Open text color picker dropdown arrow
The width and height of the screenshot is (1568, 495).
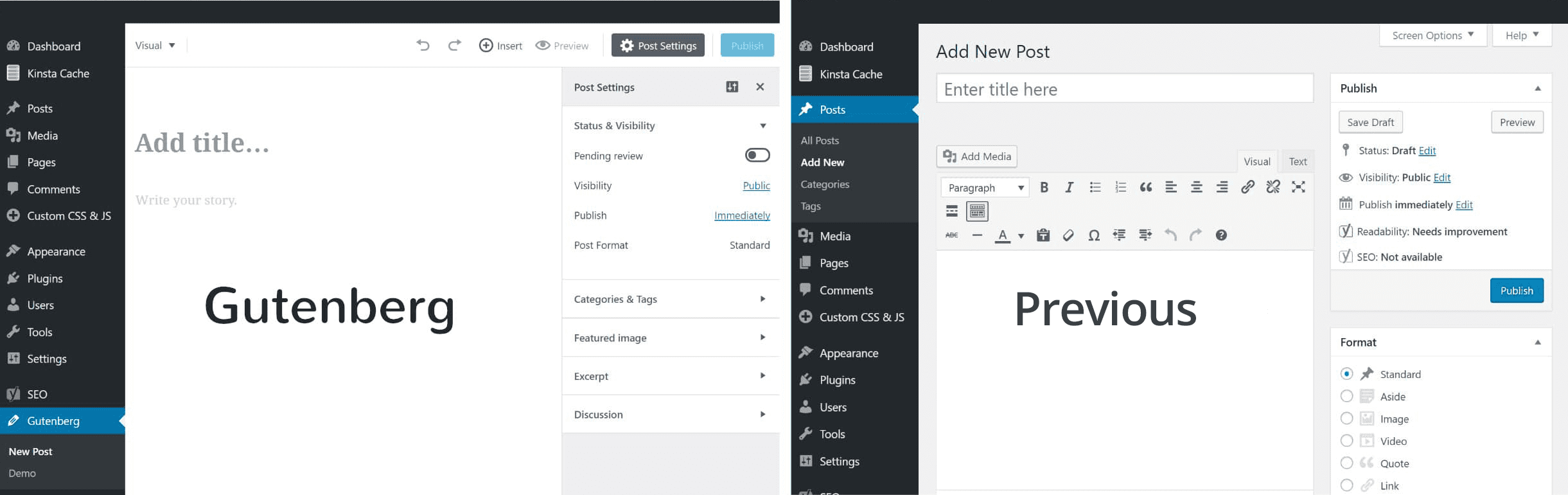(1021, 236)
